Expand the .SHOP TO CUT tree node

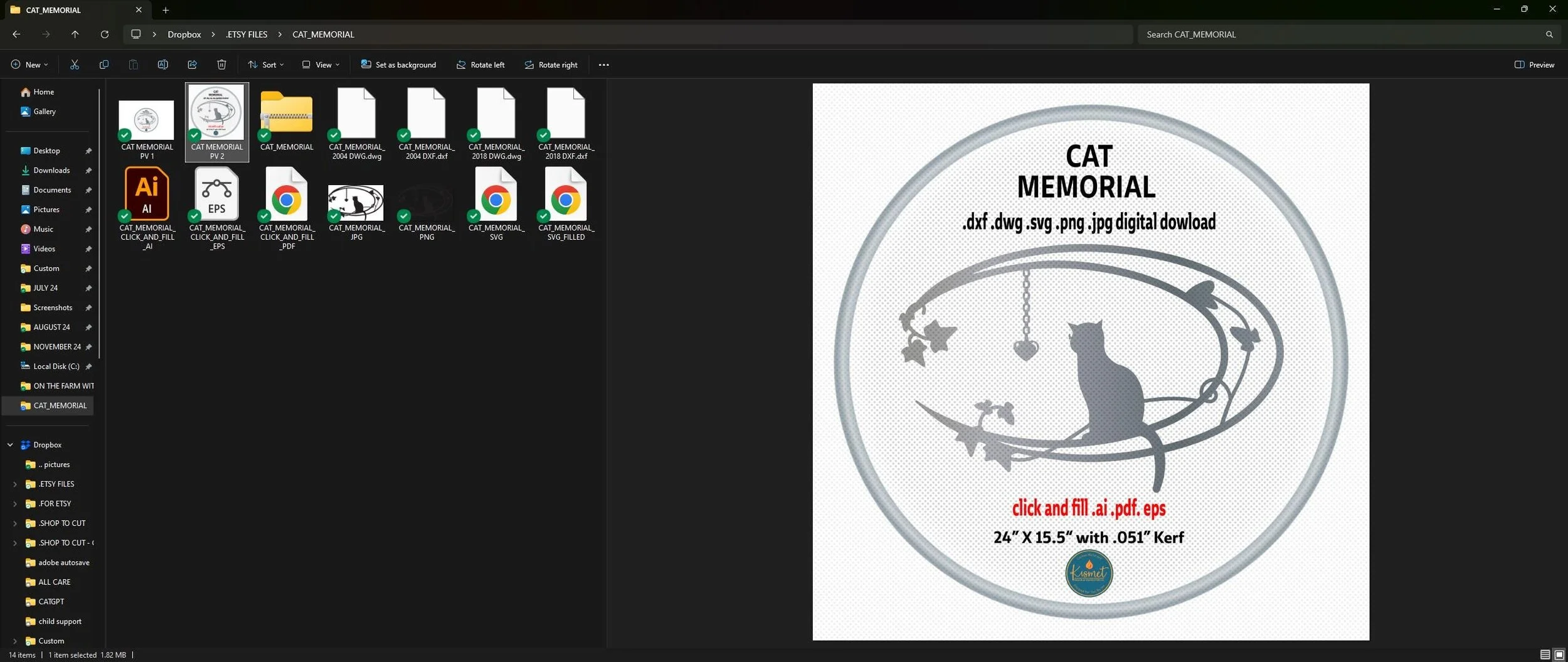point(15,523)
